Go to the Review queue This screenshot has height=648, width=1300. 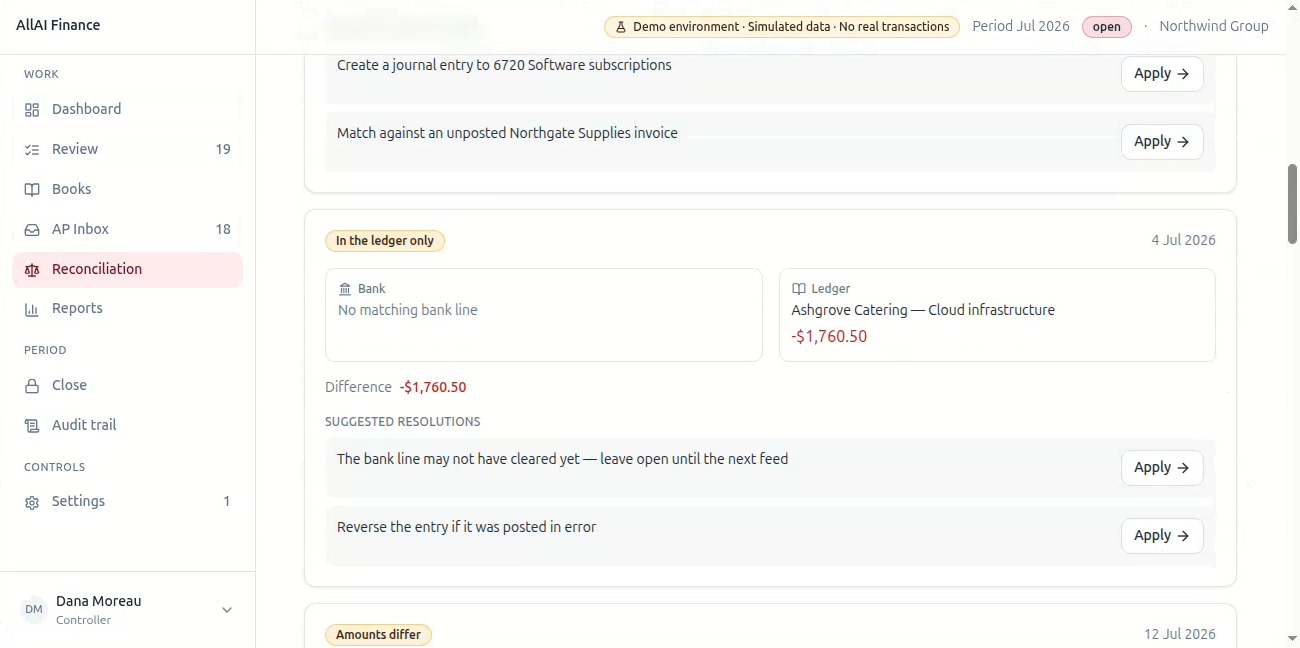click(x=127, y=150)
